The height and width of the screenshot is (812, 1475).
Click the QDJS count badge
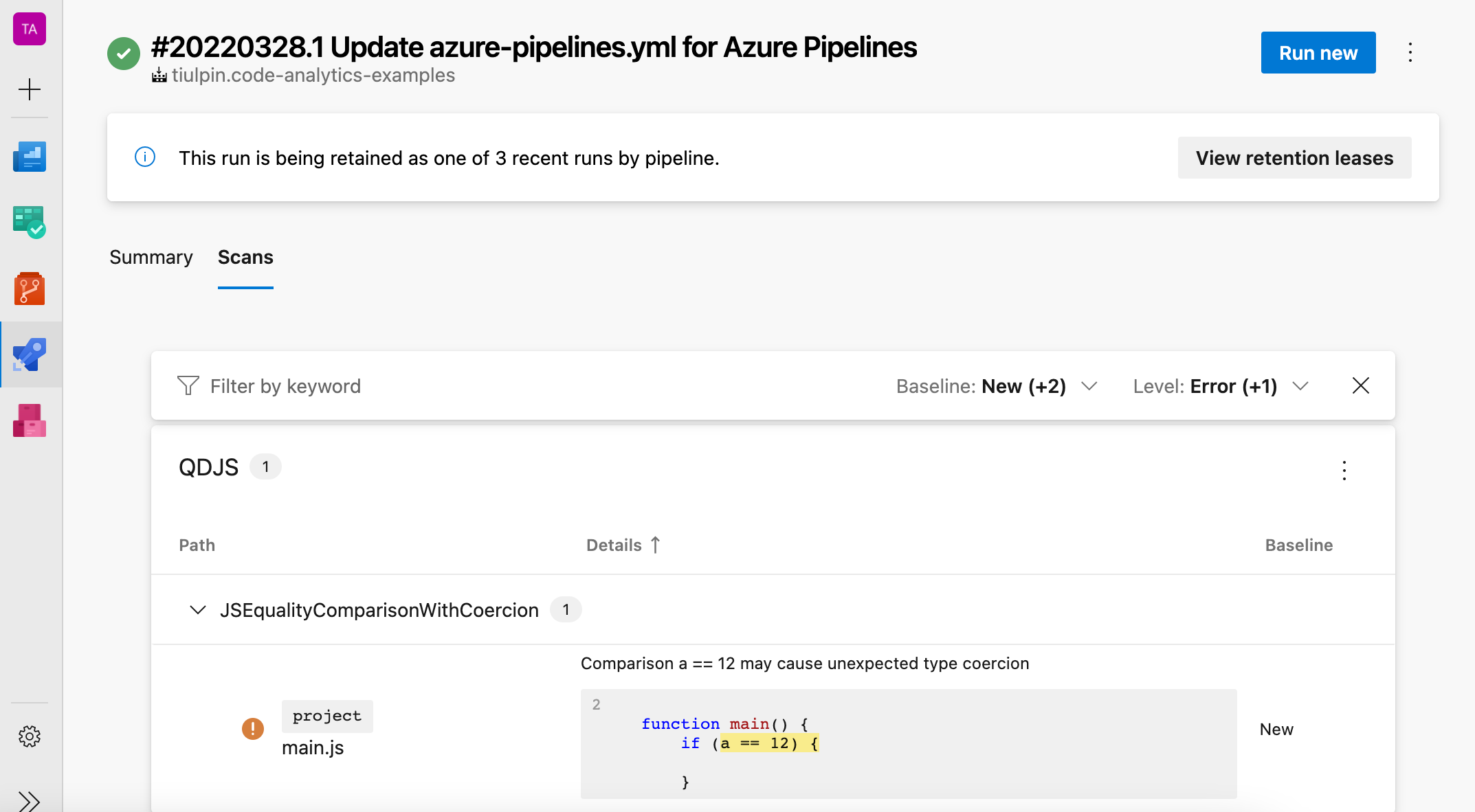pos(265,466)
